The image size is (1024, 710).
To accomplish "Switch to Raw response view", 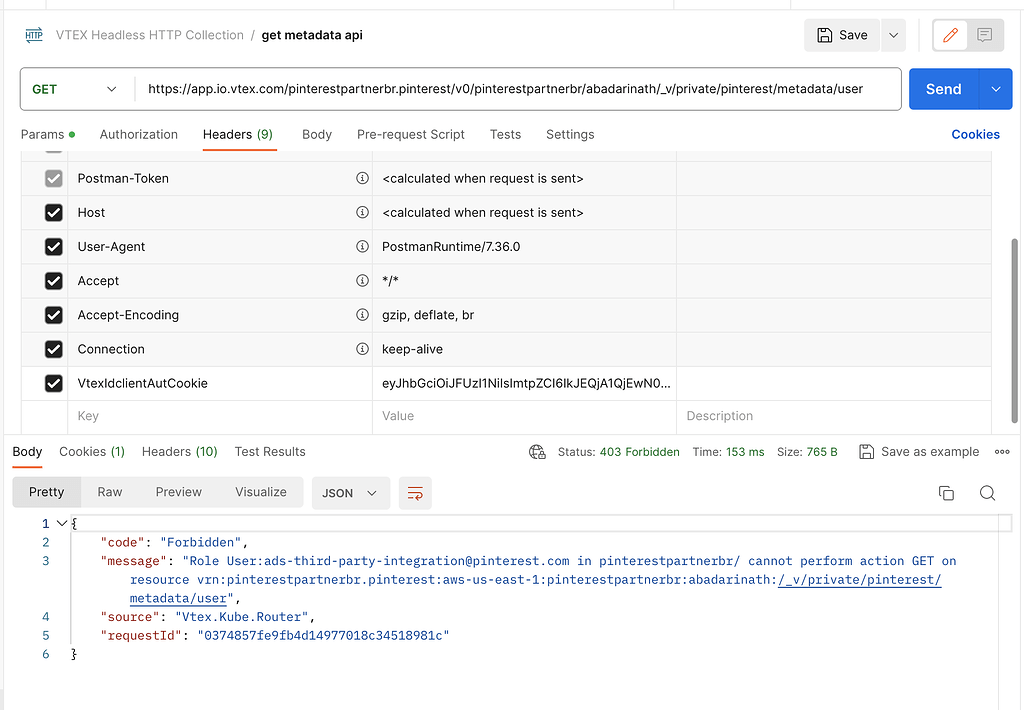I will (110, 492).
